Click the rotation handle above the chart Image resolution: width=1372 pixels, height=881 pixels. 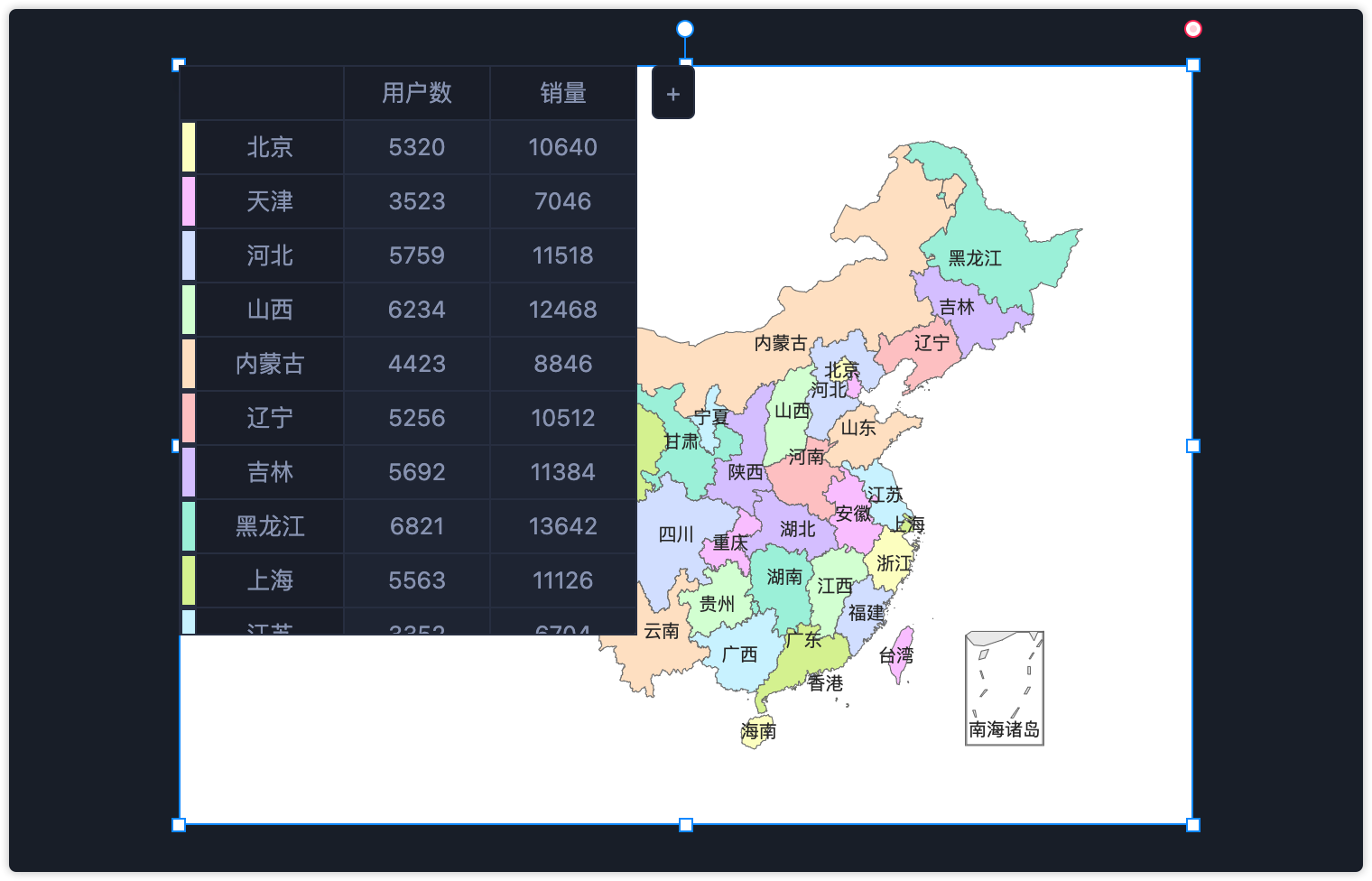point(685,29)
